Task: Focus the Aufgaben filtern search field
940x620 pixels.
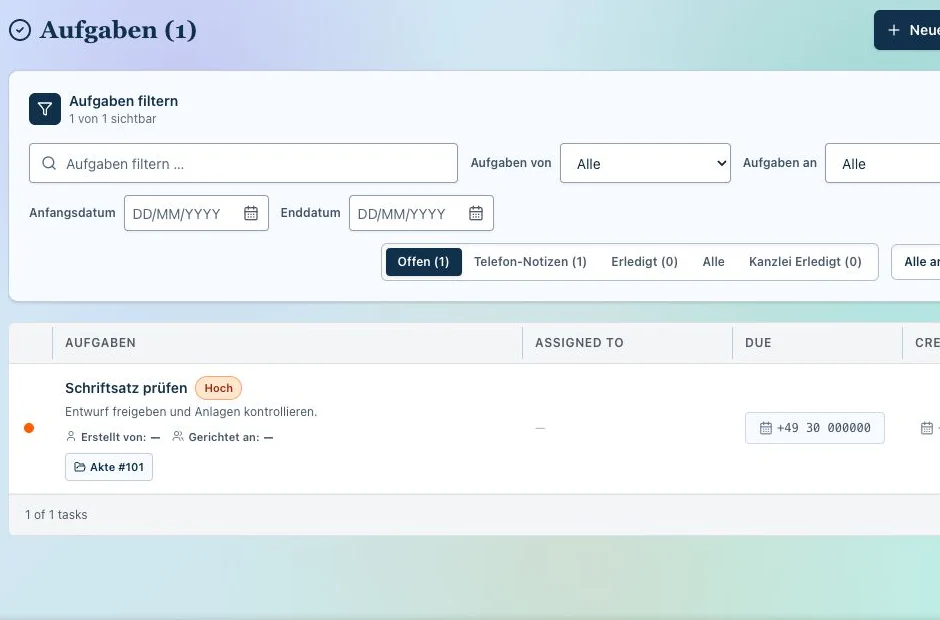Action: [x=243, y=163]
